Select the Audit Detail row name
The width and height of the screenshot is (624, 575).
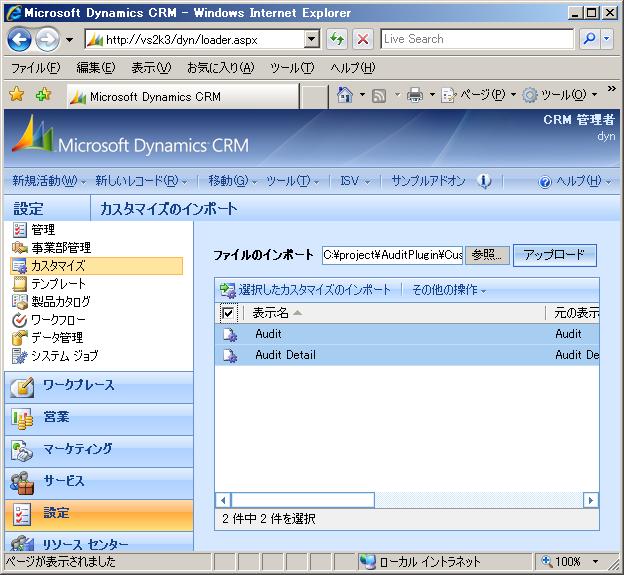(285, 355)
